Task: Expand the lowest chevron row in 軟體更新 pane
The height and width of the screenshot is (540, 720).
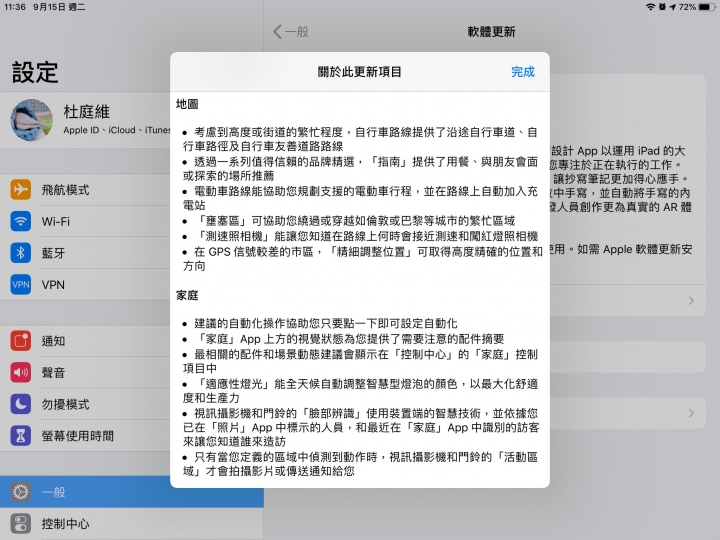Action: [x=691, y=413]
